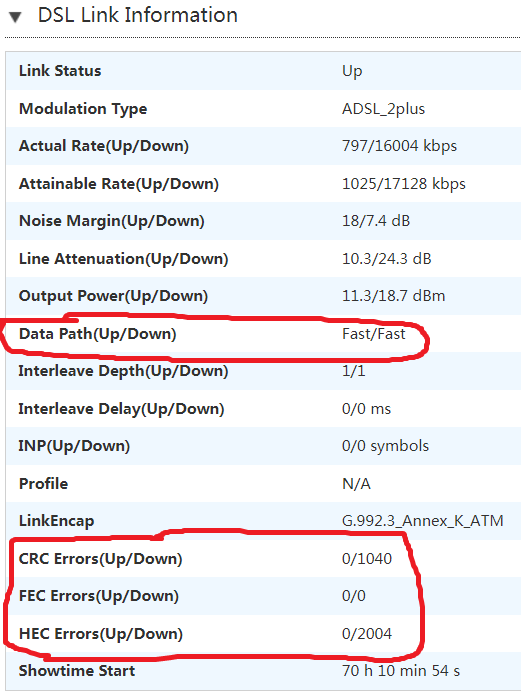Select the Link Status label
This screenshot has height=697, width=521.
[x=60, y=71]
